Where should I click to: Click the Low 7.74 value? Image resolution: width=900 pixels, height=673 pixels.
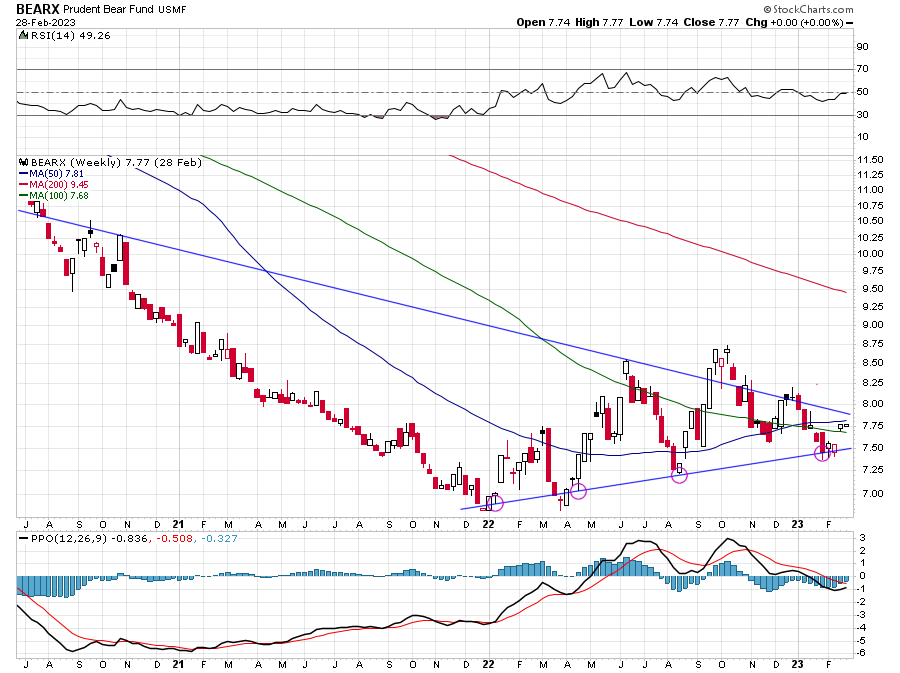coord(653,22)
